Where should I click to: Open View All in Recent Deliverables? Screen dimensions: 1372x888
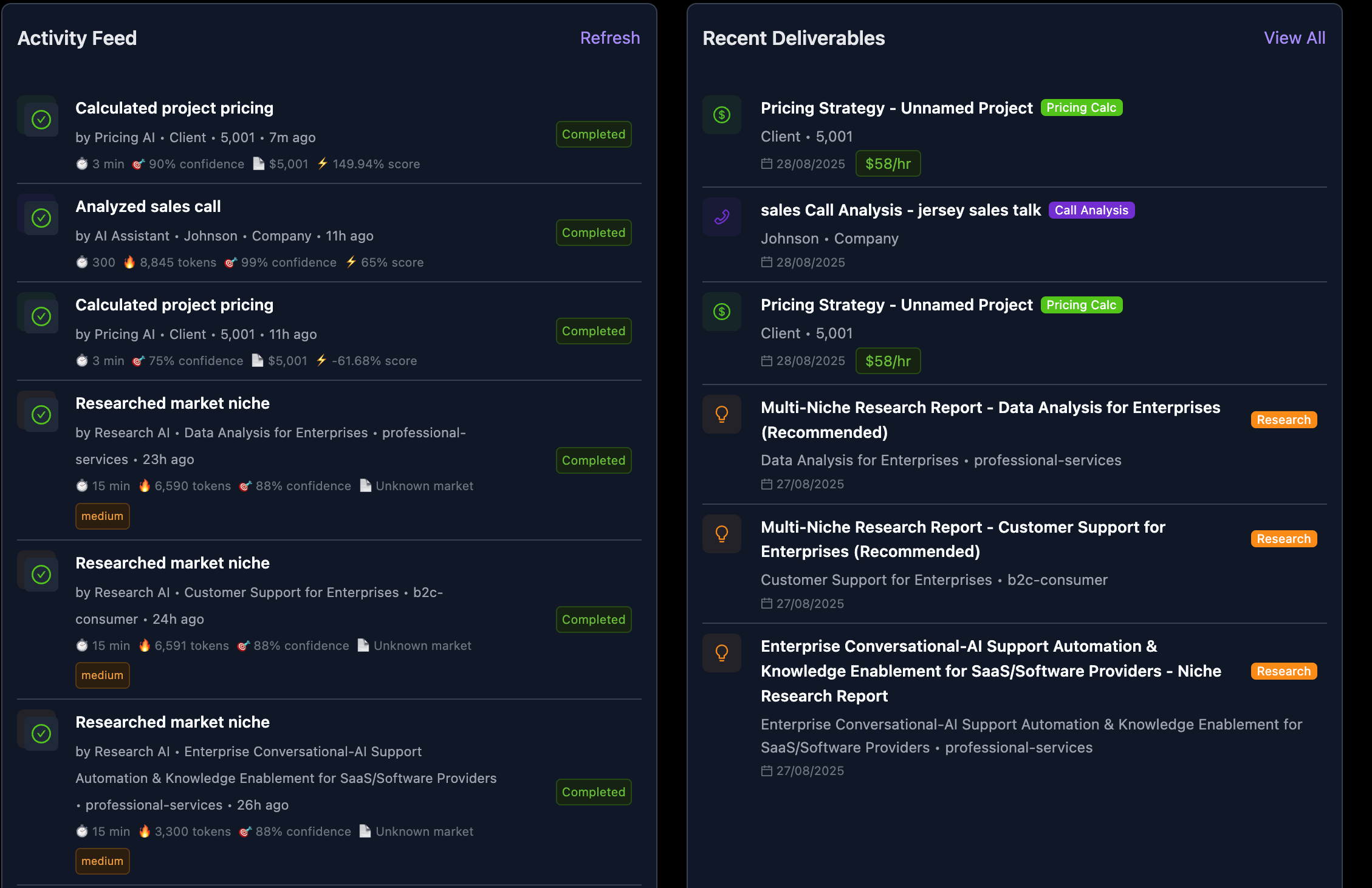1295,38
